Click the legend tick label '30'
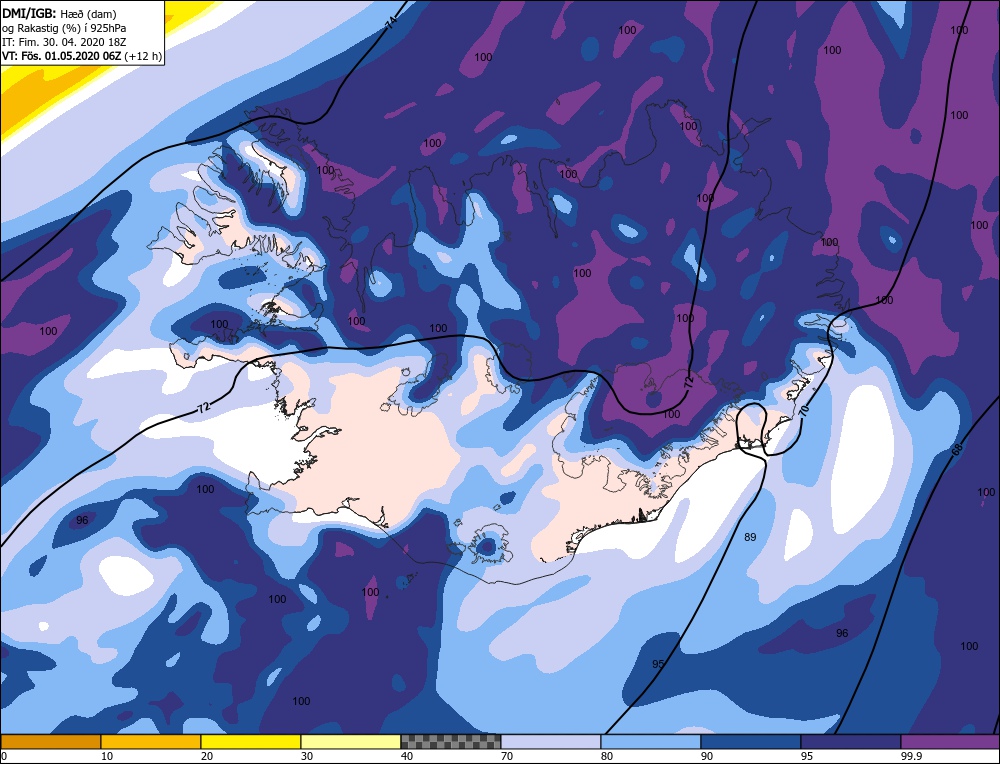Image resolution: width=1000 pixels, height=764 pixels. coord(306,756)
